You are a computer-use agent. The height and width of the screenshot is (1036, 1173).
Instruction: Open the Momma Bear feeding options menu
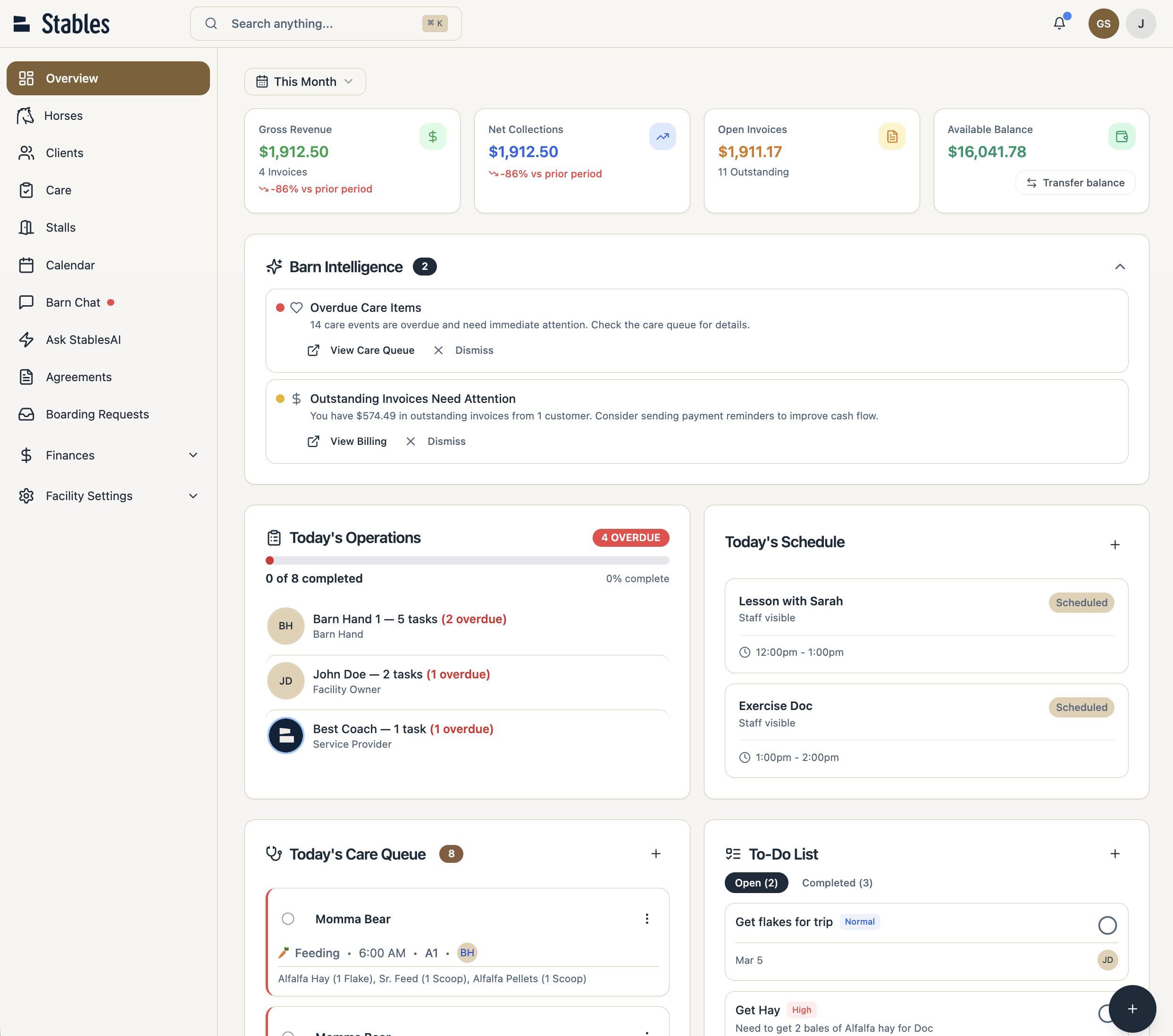(x=647, y=919)
